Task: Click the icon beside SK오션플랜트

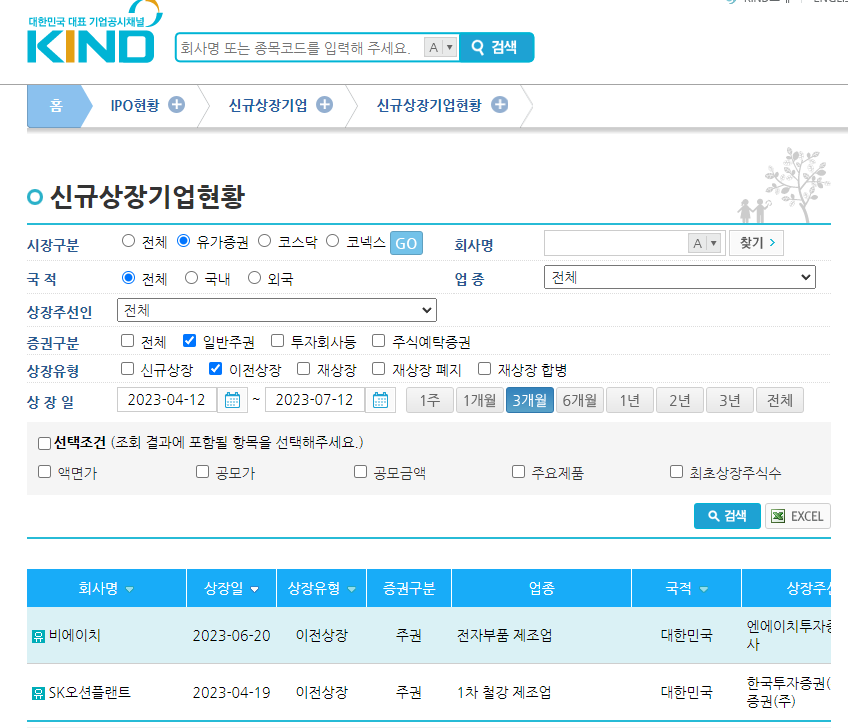Action: click(38, 693)
